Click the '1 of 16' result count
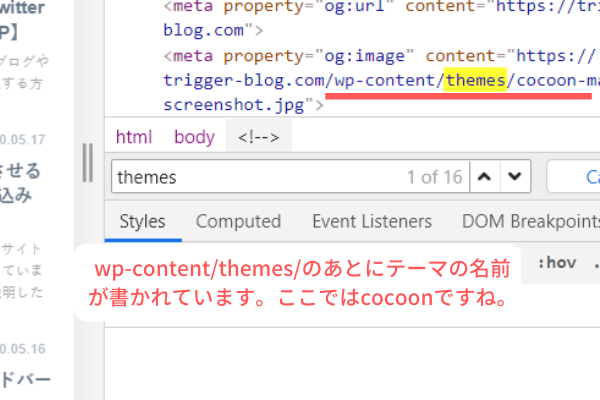 click(x=435, y=177)
